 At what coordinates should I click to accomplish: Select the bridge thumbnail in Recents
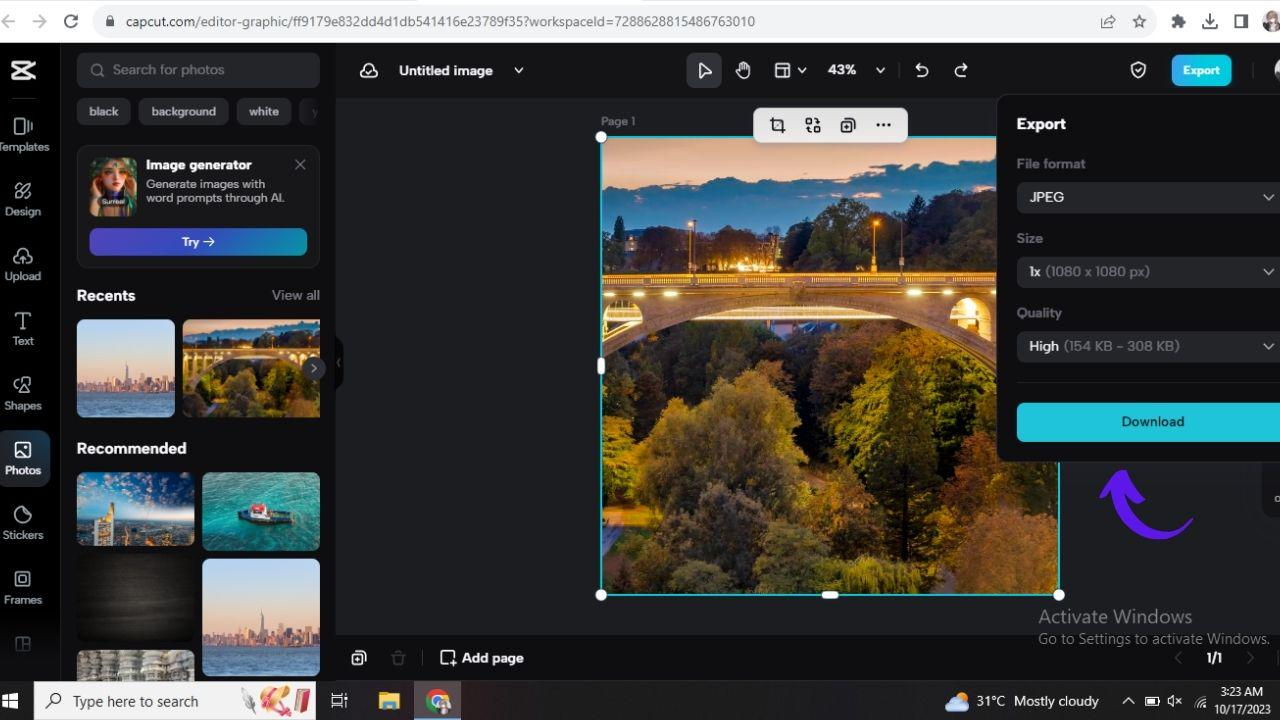[251, 368]
